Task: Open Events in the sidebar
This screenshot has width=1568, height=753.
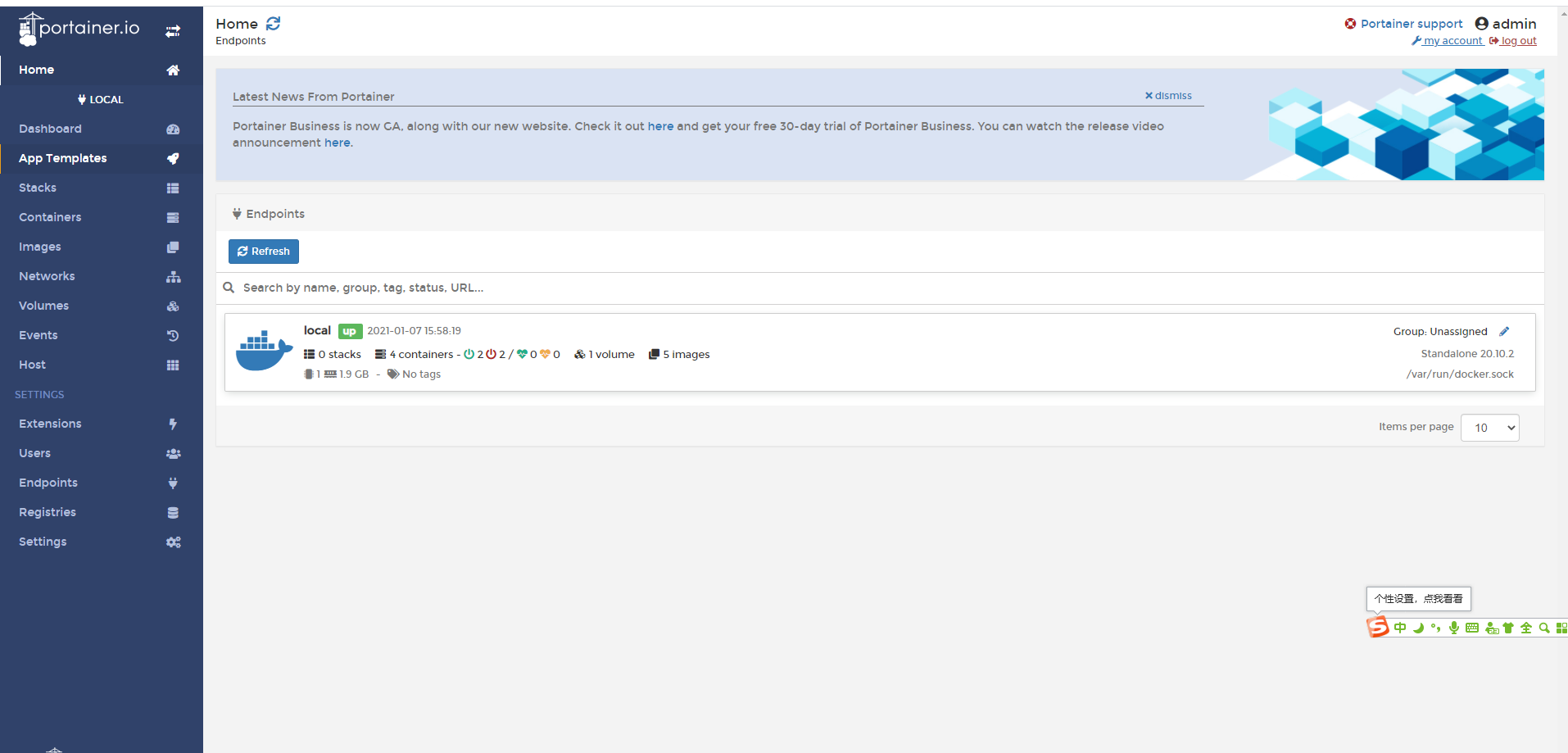Action: (x=102, y=336)
